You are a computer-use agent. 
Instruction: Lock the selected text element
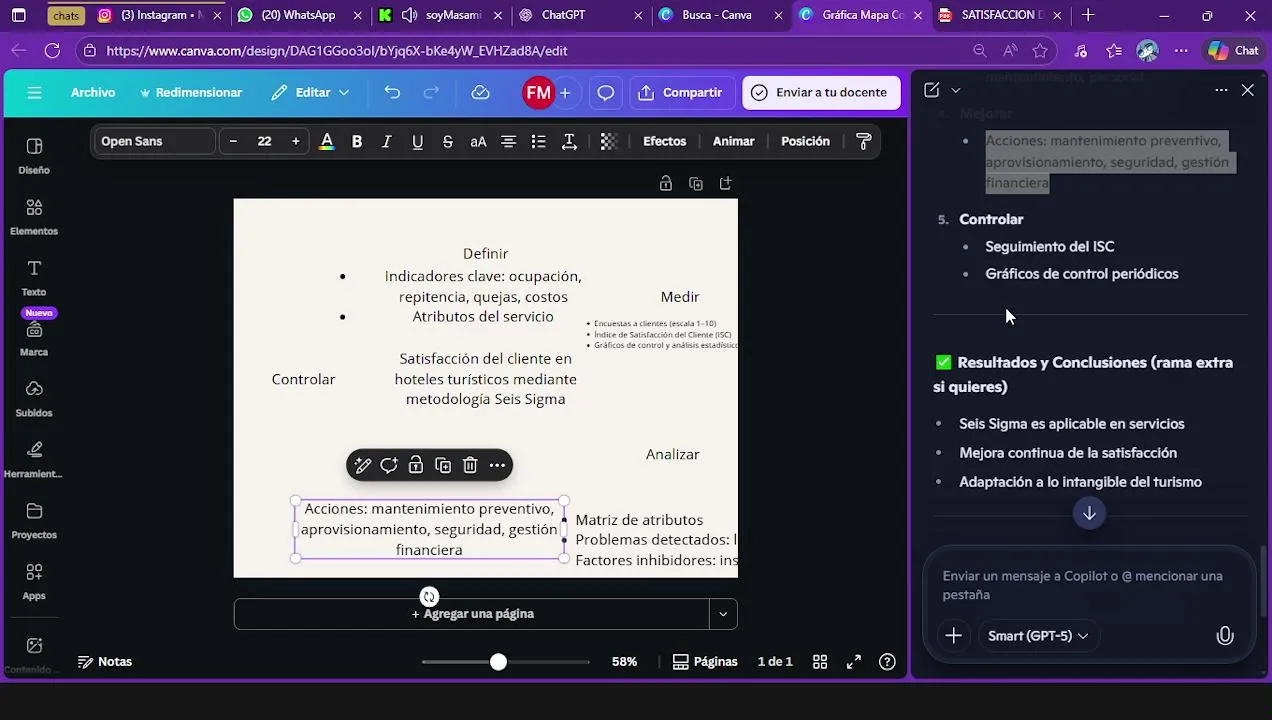(x=416, y=465)
